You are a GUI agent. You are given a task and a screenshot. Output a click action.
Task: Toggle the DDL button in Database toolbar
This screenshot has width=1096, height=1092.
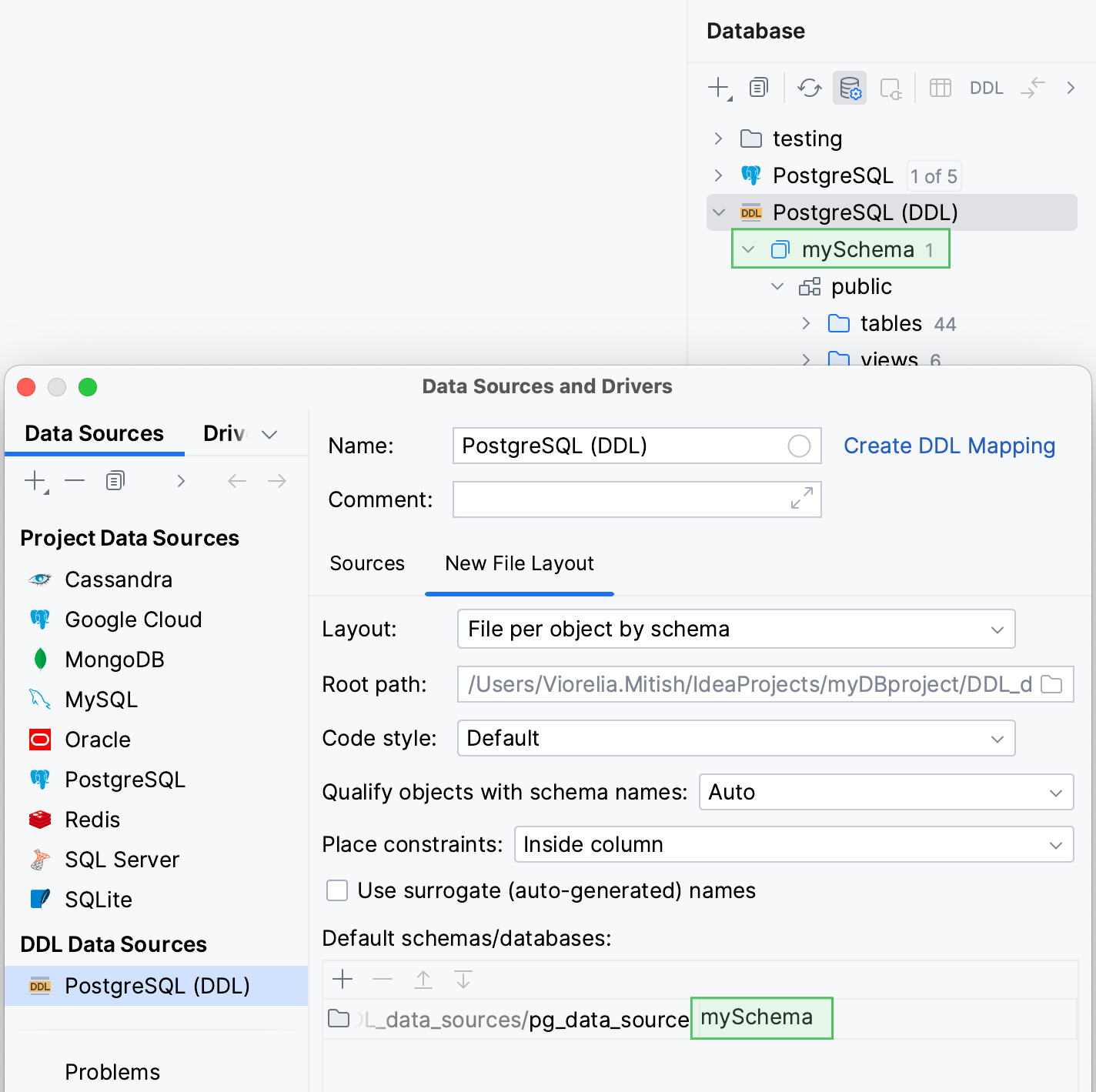coord(986,88)
